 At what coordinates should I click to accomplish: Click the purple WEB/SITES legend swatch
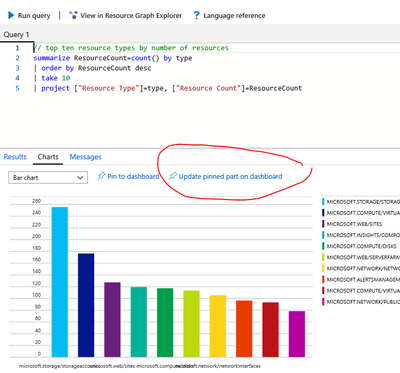pyautogui.click(x=323, y=224)
